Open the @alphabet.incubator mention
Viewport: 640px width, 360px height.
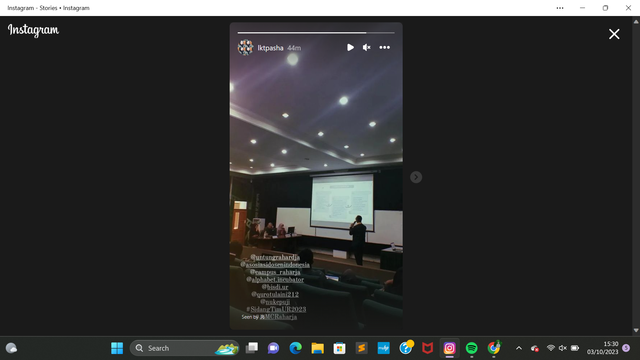pyautogui.click(x=275, y=280)
